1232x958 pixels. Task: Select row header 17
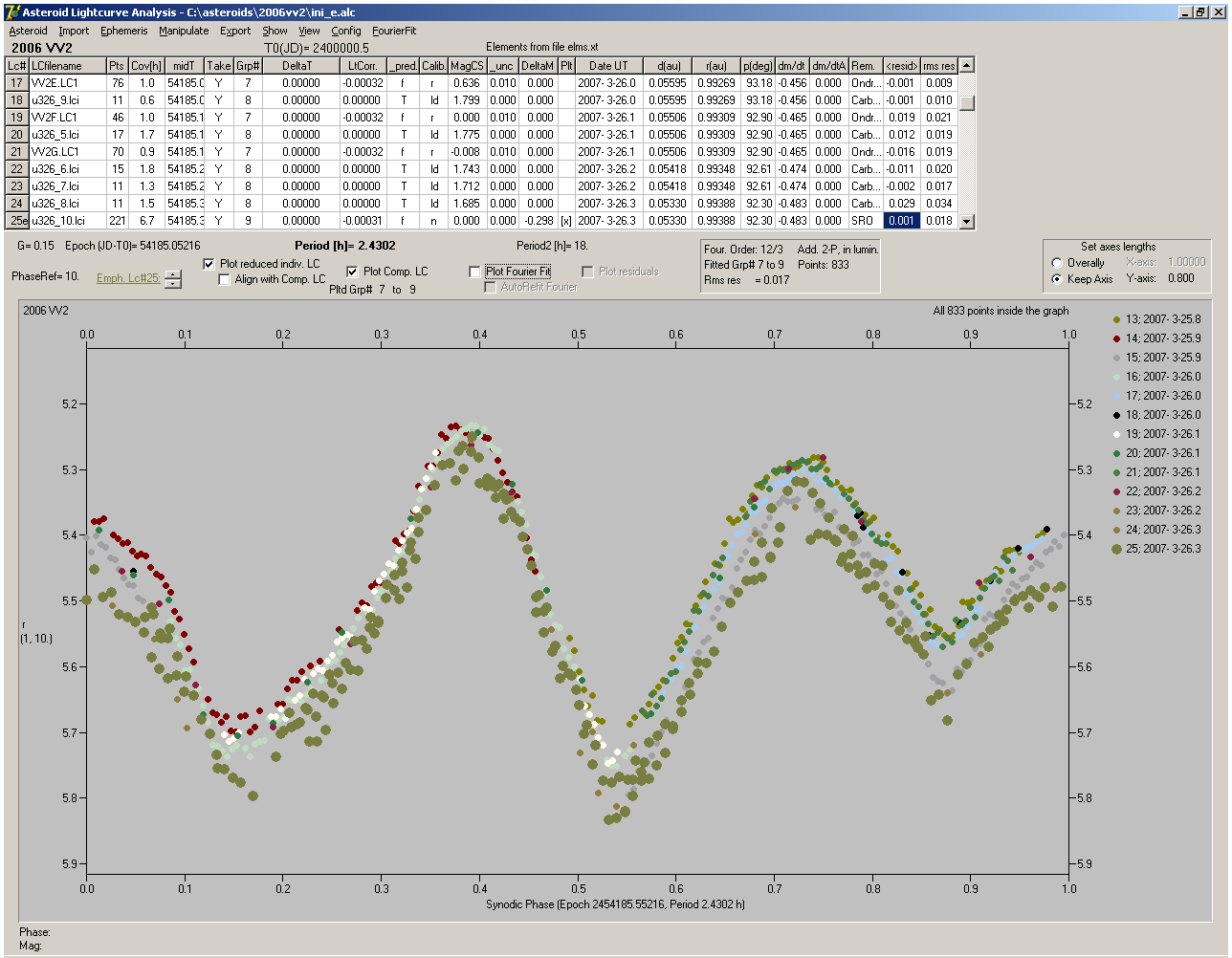[x=17, y=83]
